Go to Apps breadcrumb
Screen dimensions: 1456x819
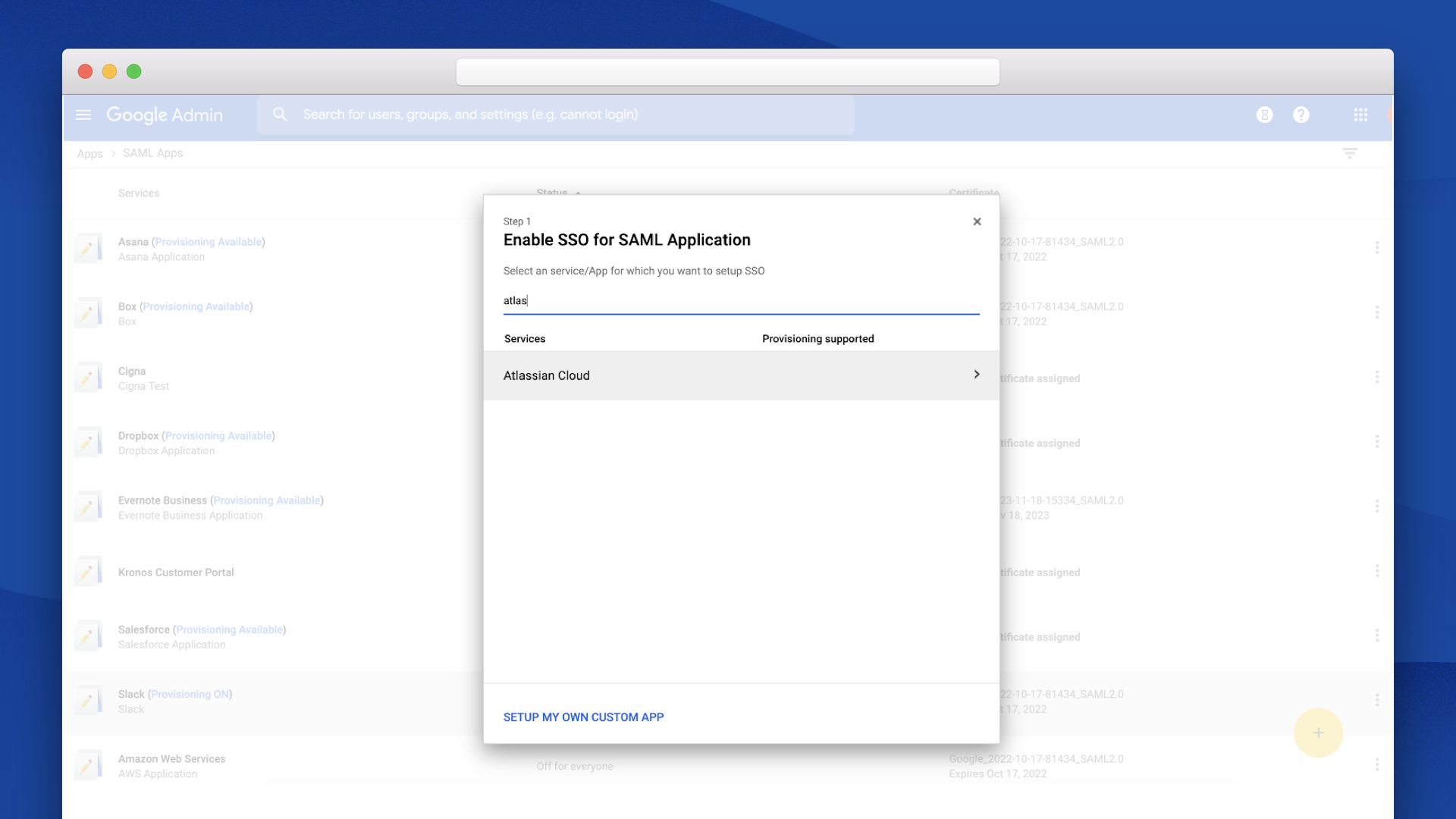click(89, 153)
